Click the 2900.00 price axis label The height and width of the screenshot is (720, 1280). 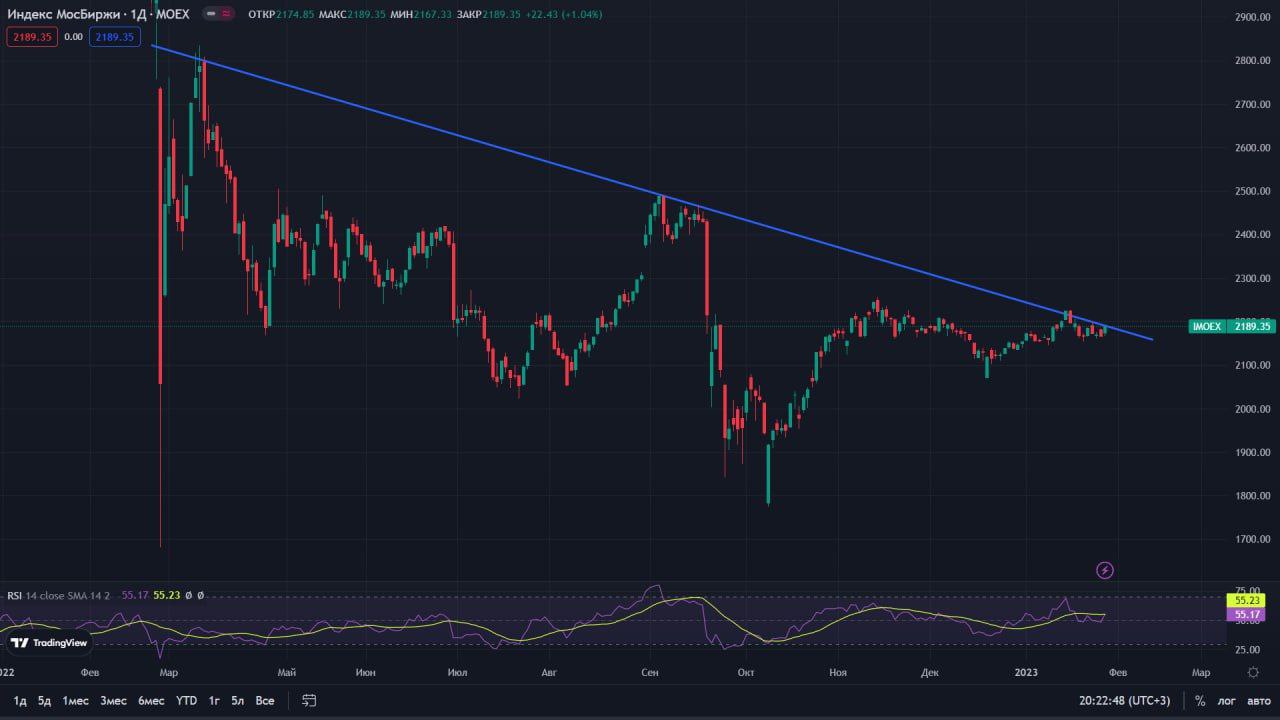pyautogui.click(x=1252, y=17)
